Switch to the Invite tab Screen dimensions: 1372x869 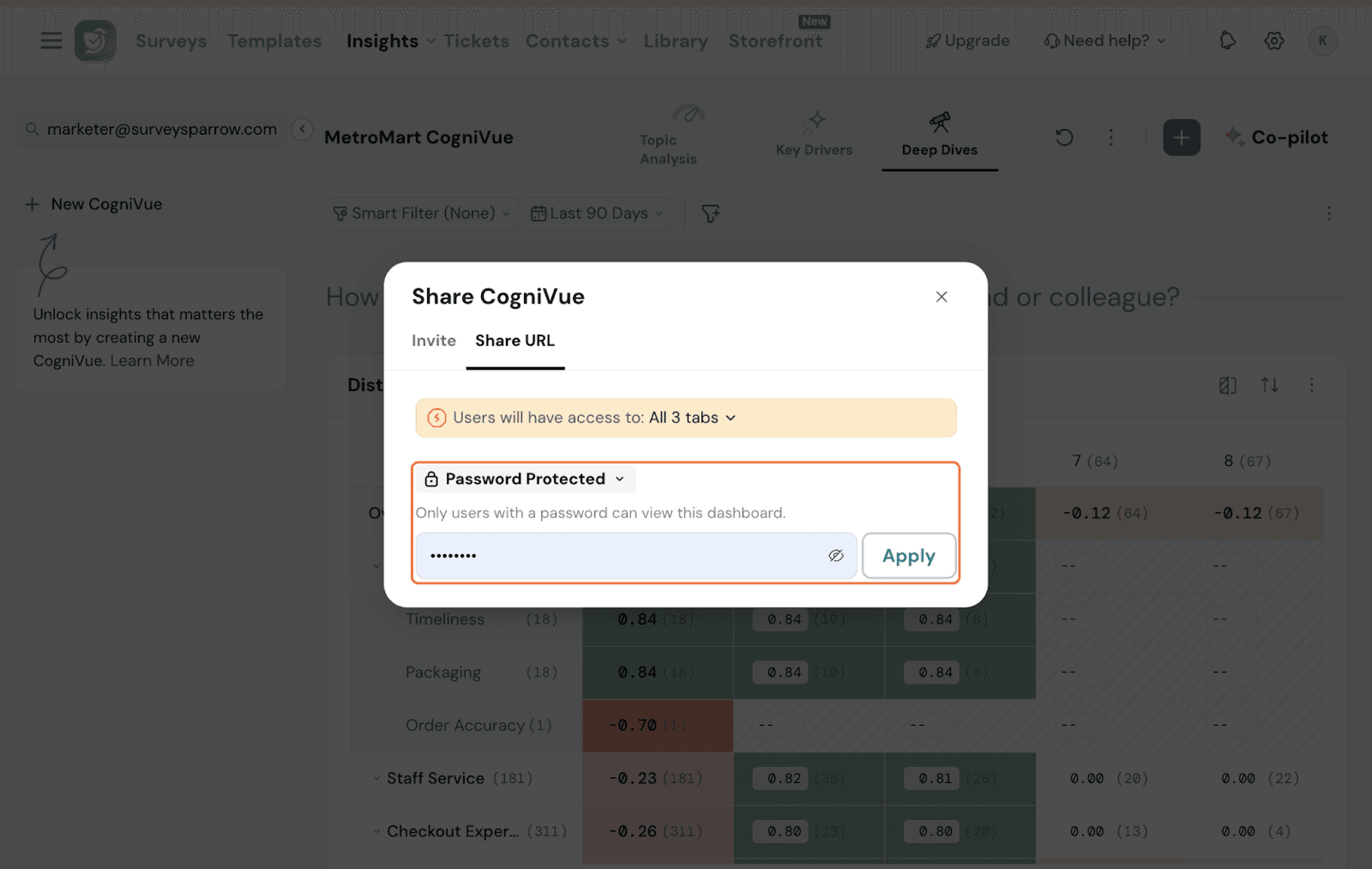coord(433,341)
